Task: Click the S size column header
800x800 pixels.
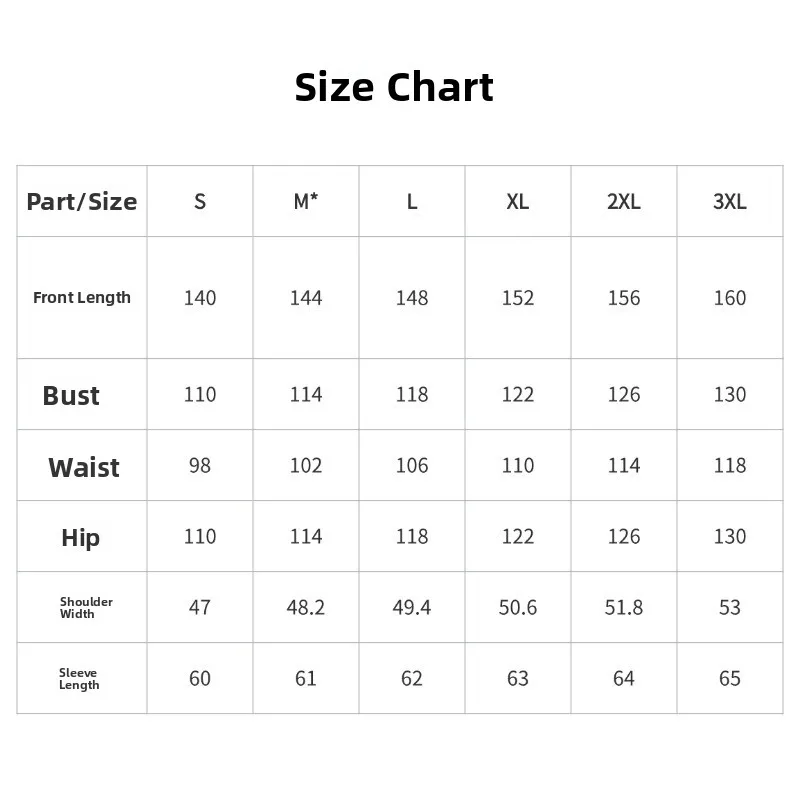Action: [200, 201]
